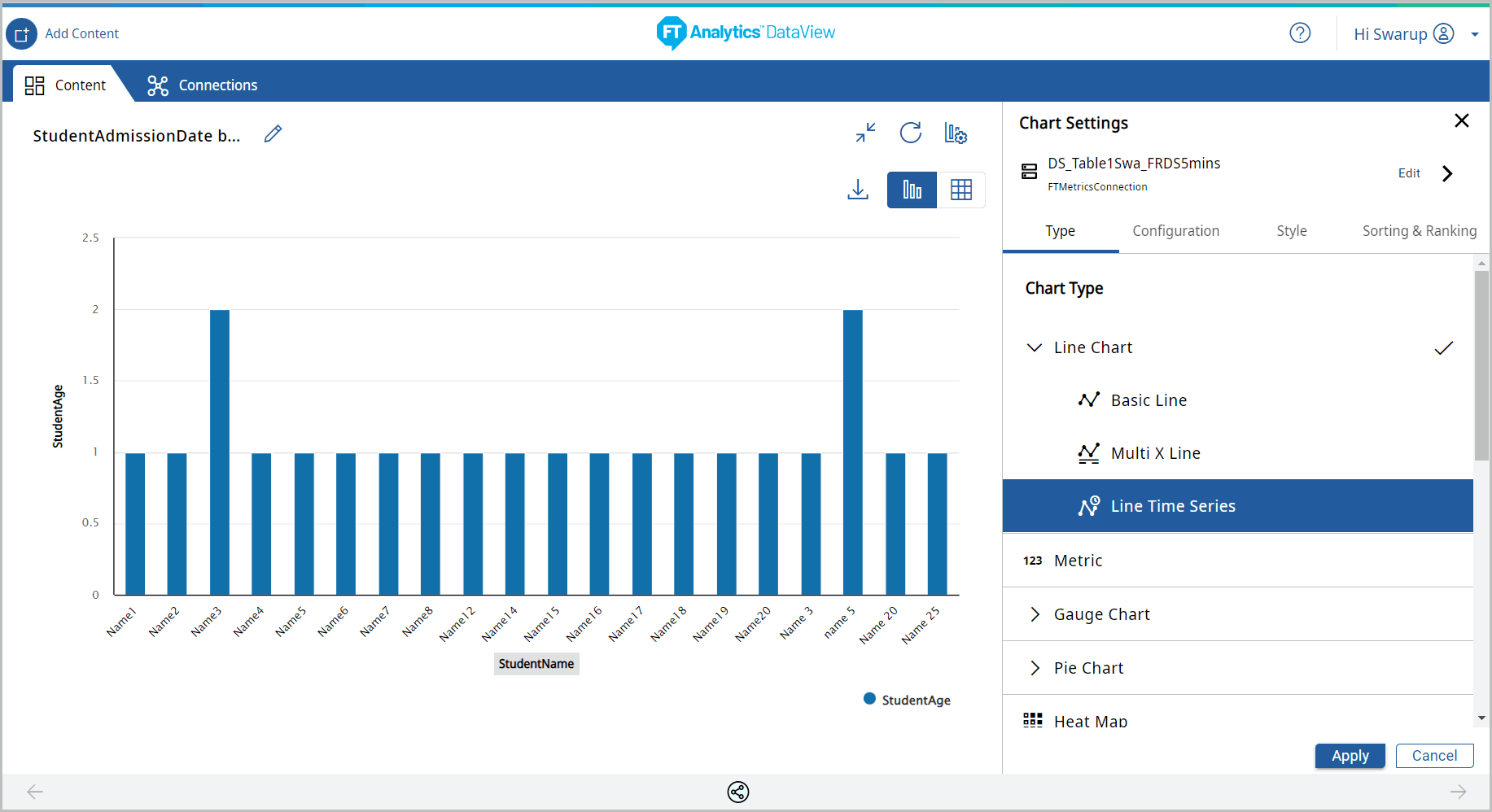Open the Configuration tab
Image resolution: width=1492 pixels, height=812 pixels.
click(x=1175, y=231)
